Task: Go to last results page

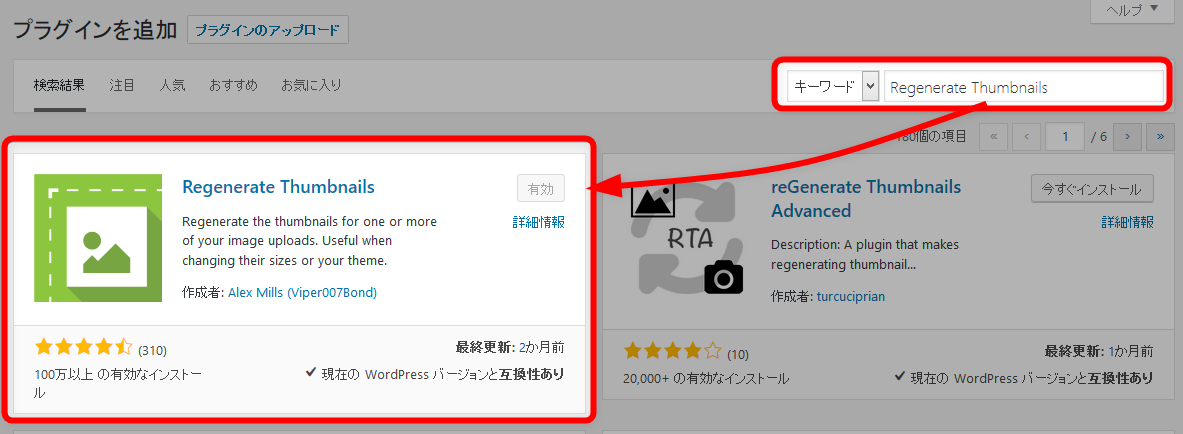Action: point(1160,137)
